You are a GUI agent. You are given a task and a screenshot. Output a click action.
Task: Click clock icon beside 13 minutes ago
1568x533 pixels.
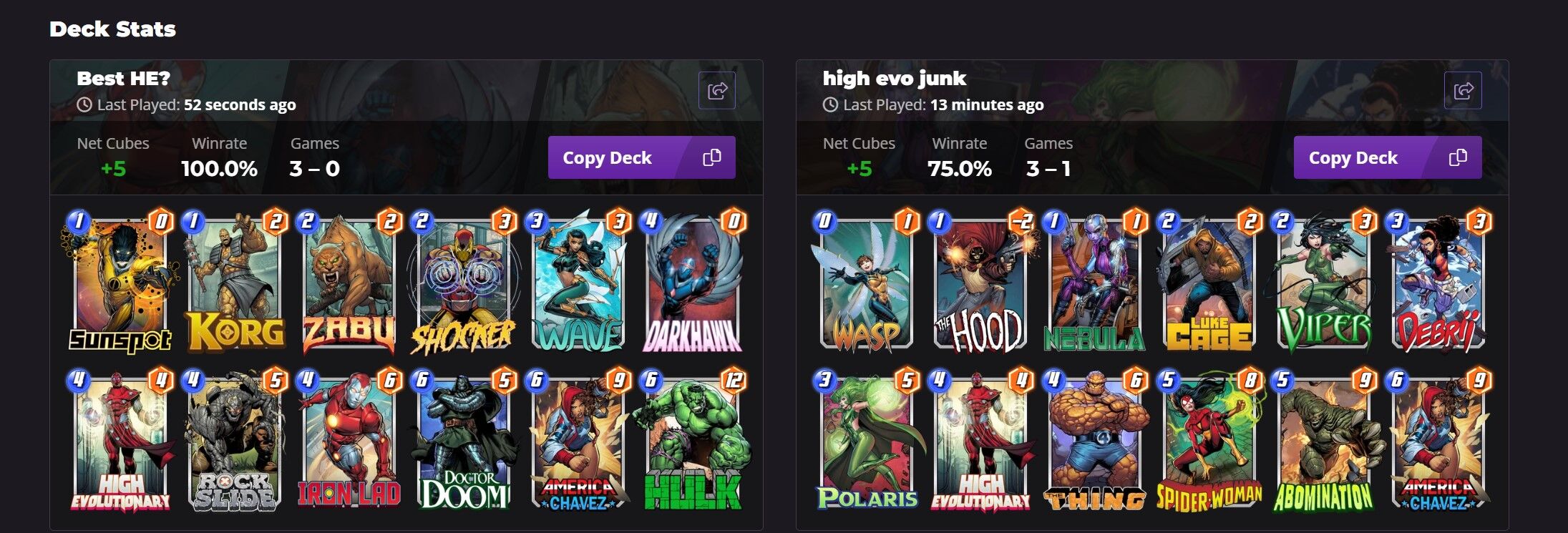[x=830, y=105]
